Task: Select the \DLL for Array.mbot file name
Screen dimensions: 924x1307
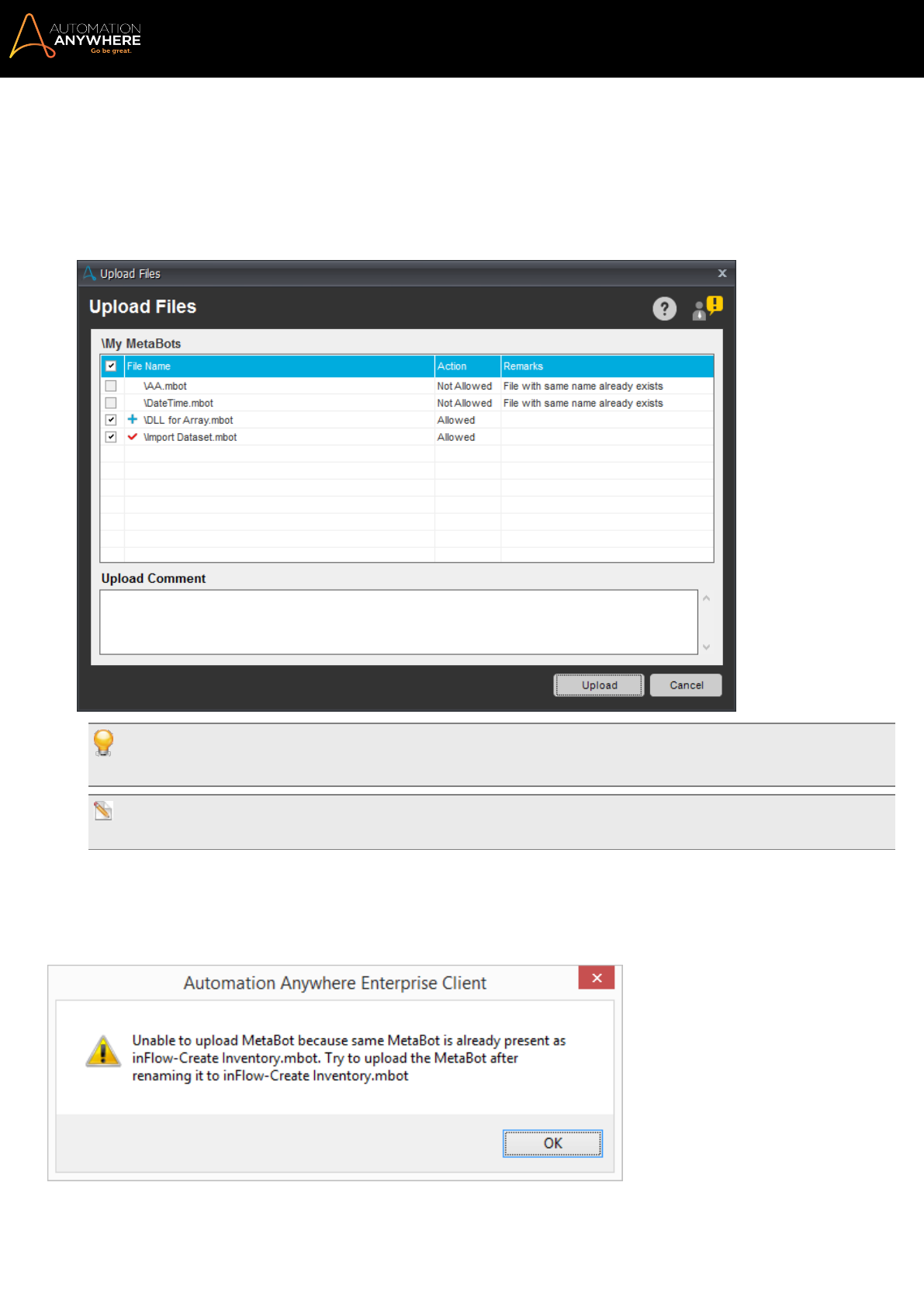Action: (x=189, y=420)
